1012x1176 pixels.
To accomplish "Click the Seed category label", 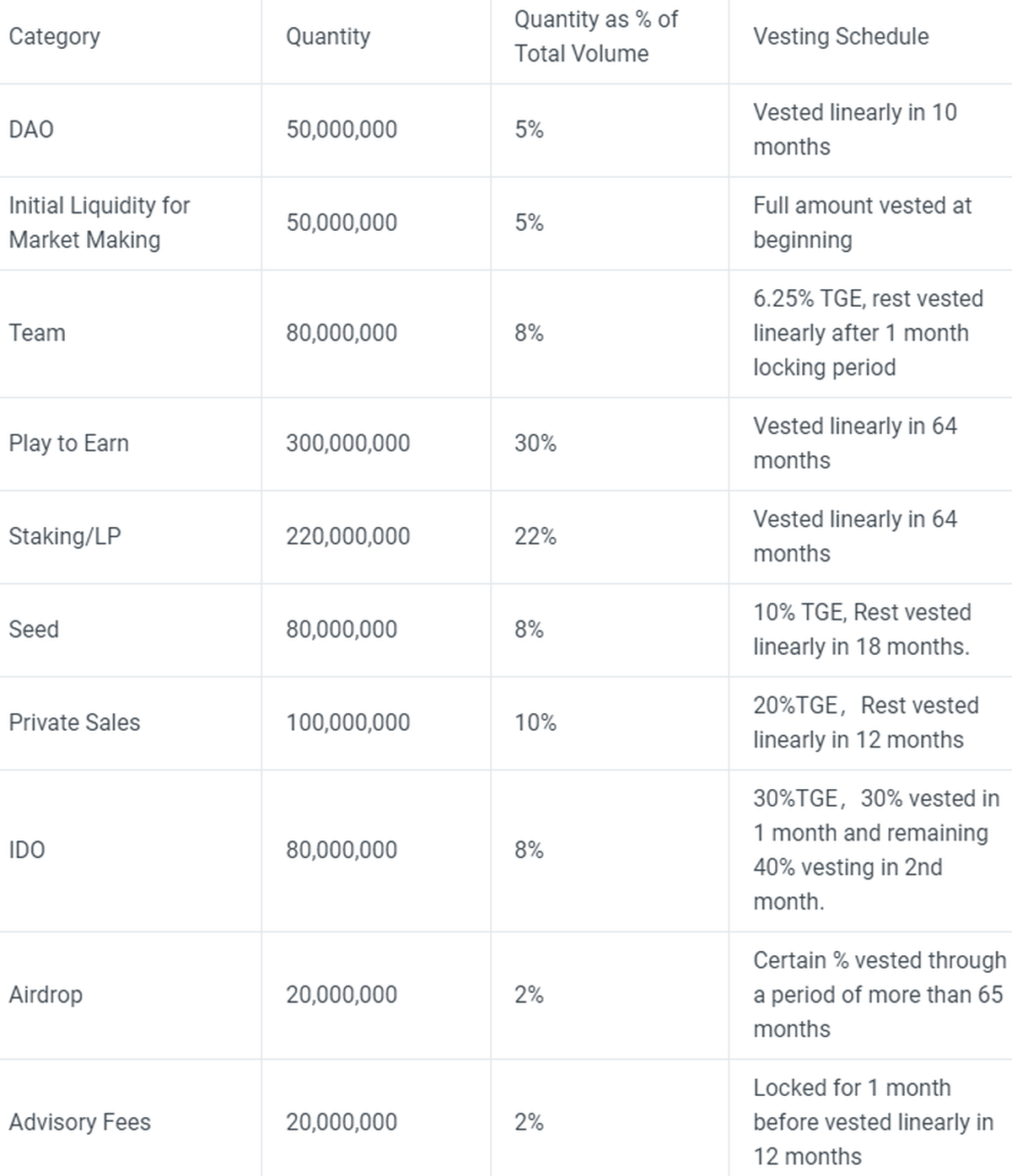I will (x=34, y=629).
